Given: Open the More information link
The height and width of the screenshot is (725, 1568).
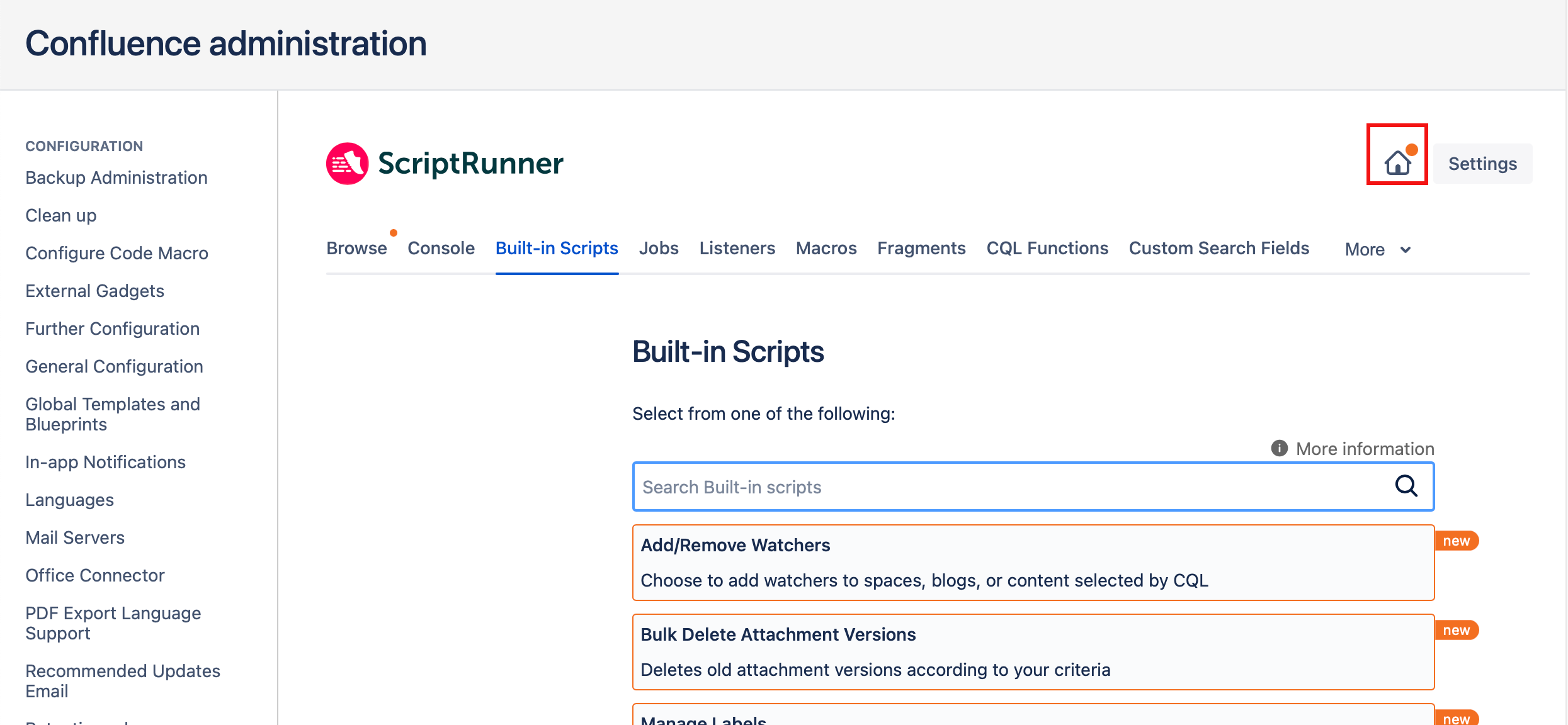Looking at the screenshot, I should [1365, 449].
